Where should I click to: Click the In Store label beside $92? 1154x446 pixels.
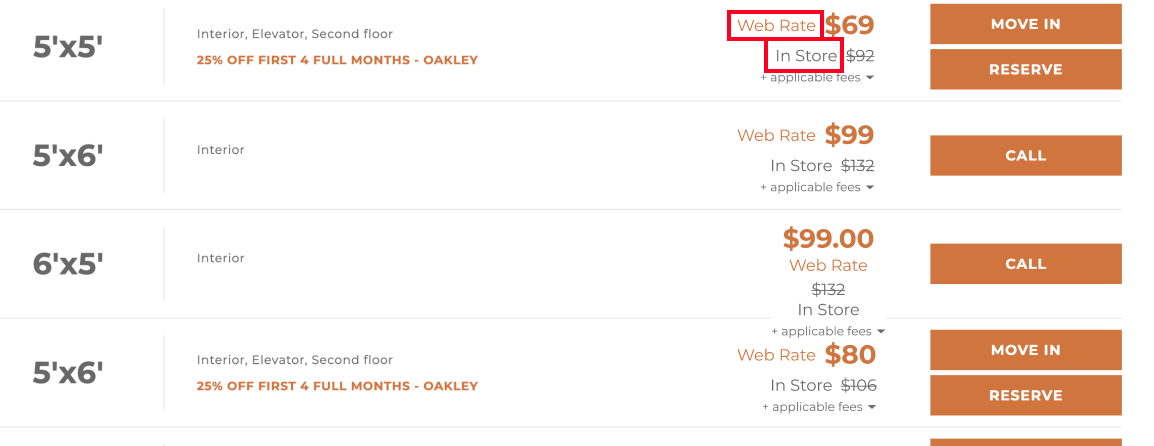[806, 56]
